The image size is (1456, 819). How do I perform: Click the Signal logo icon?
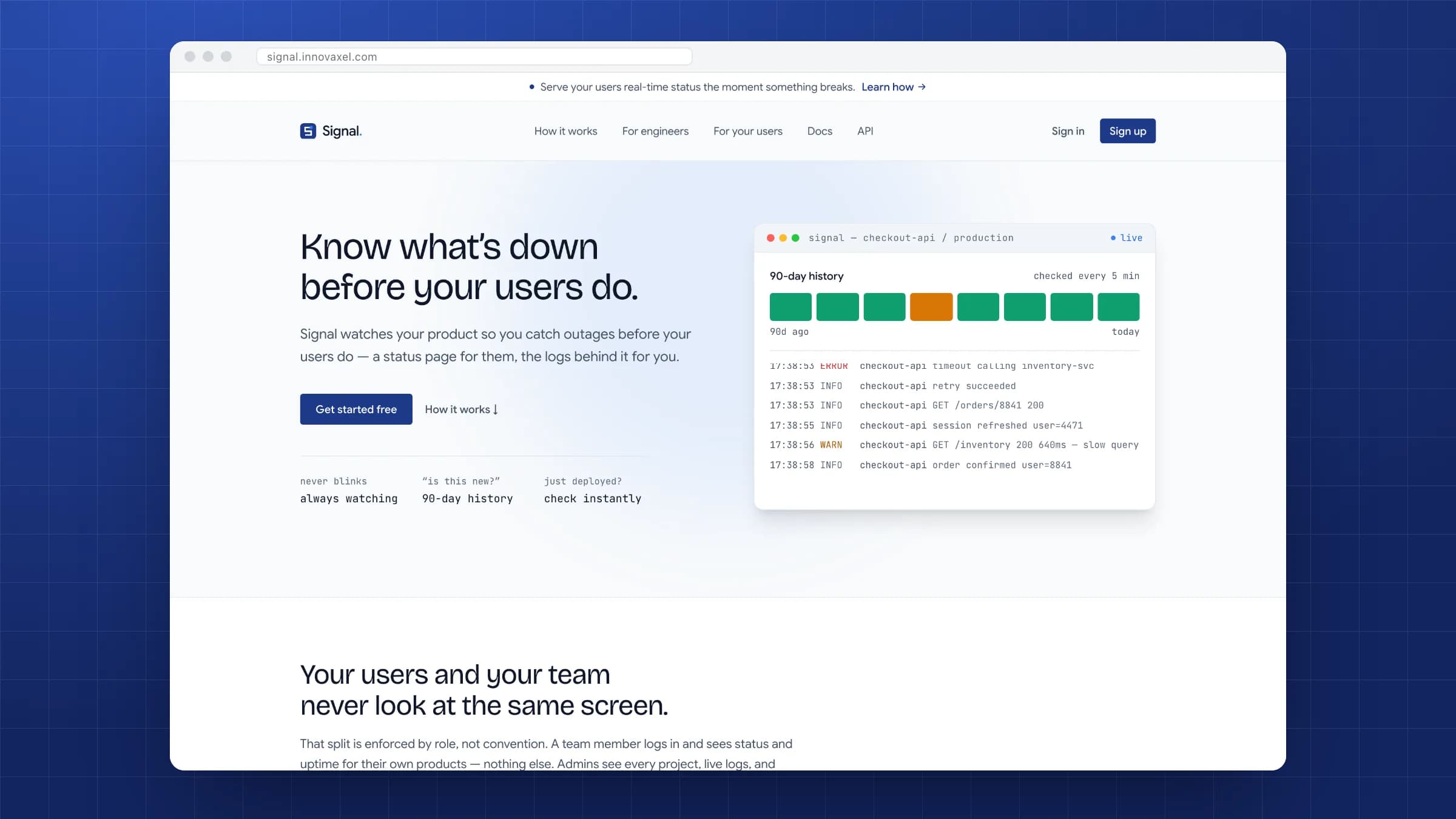coord(308,131)
